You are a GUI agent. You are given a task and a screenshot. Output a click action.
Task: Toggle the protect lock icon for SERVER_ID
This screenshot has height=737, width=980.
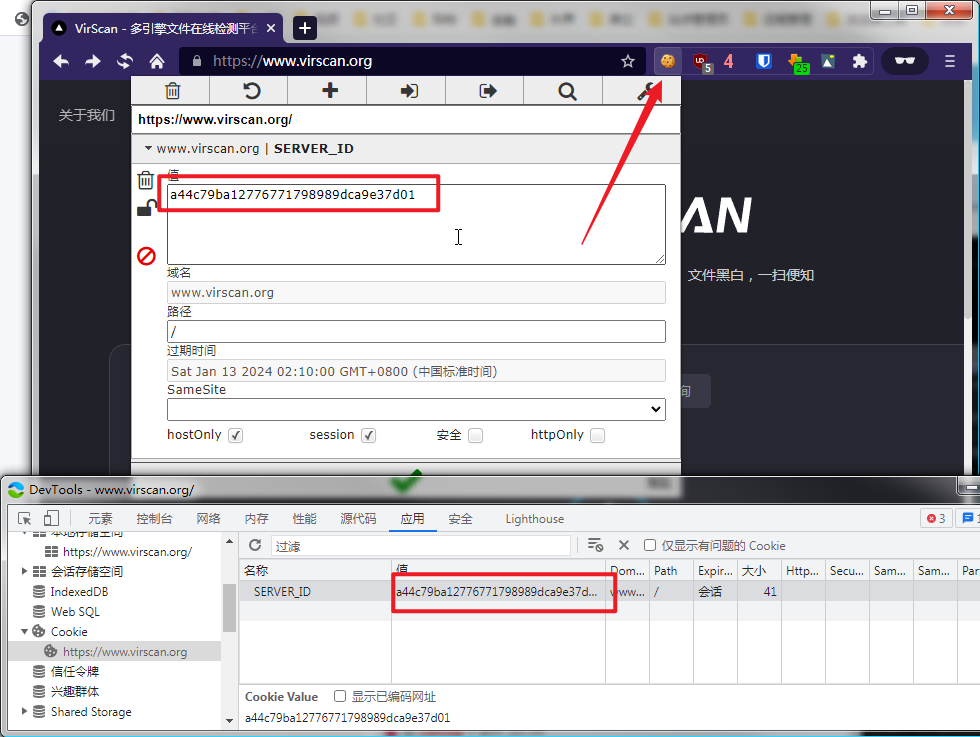146,208
